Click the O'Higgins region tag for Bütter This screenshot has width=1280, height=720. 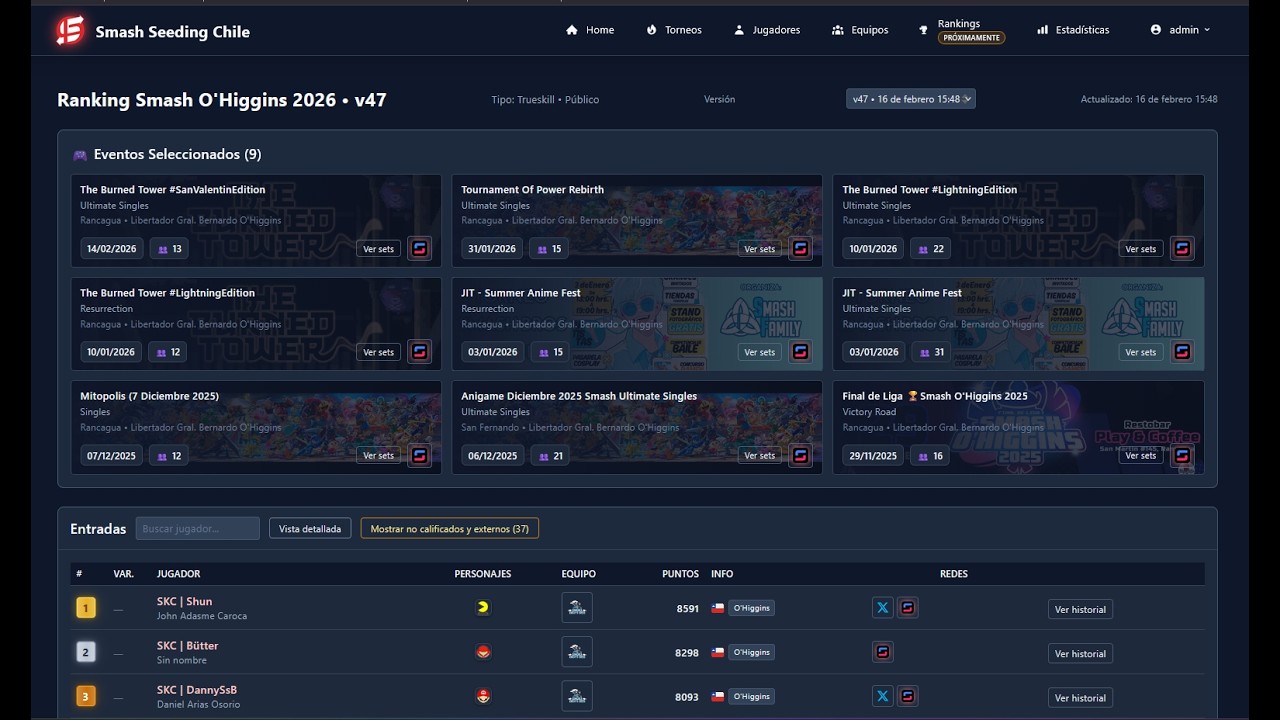(751, 652)
